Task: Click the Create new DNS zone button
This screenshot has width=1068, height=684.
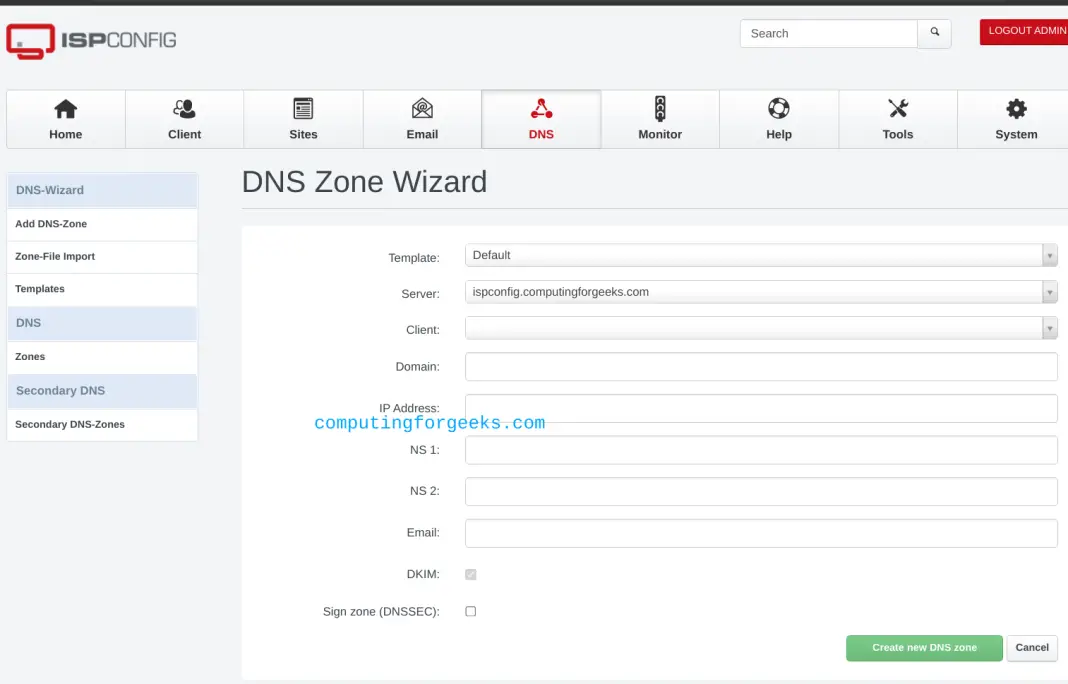Action: 923,648
